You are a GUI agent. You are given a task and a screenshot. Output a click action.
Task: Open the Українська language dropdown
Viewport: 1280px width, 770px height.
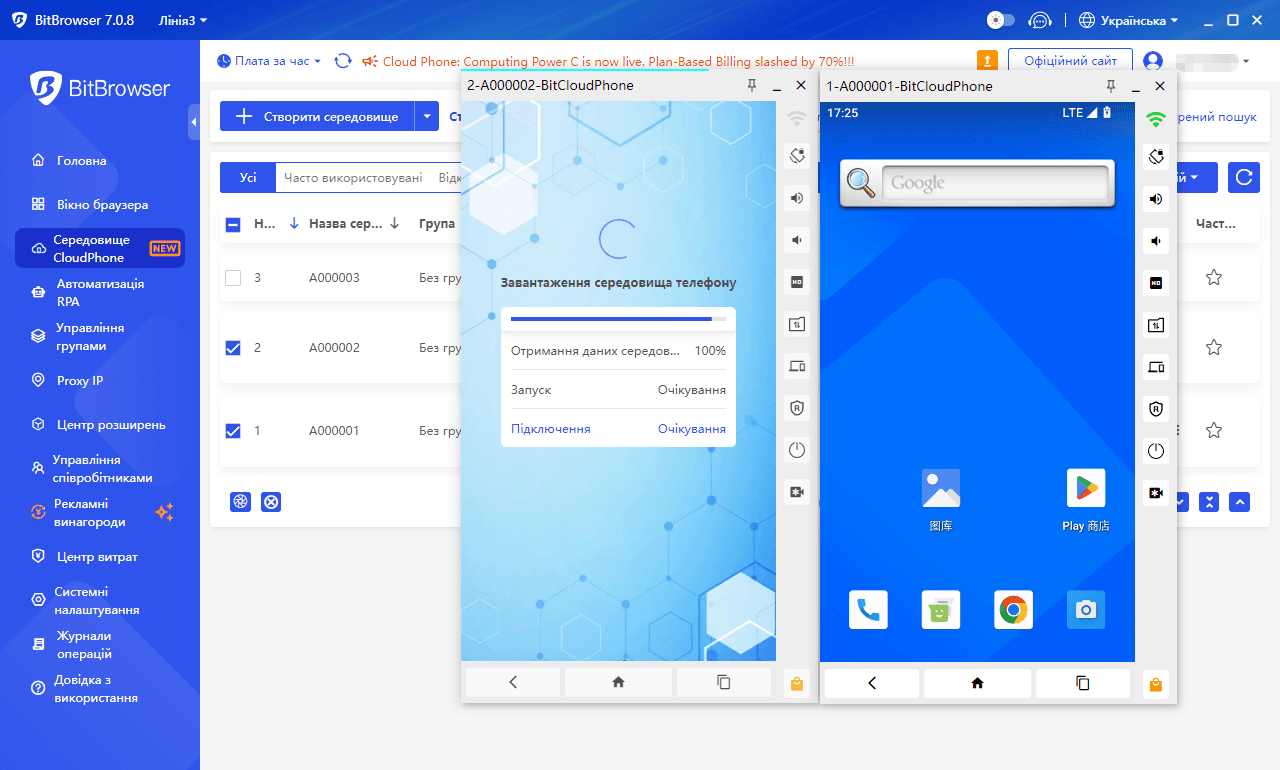(1128, 20)
